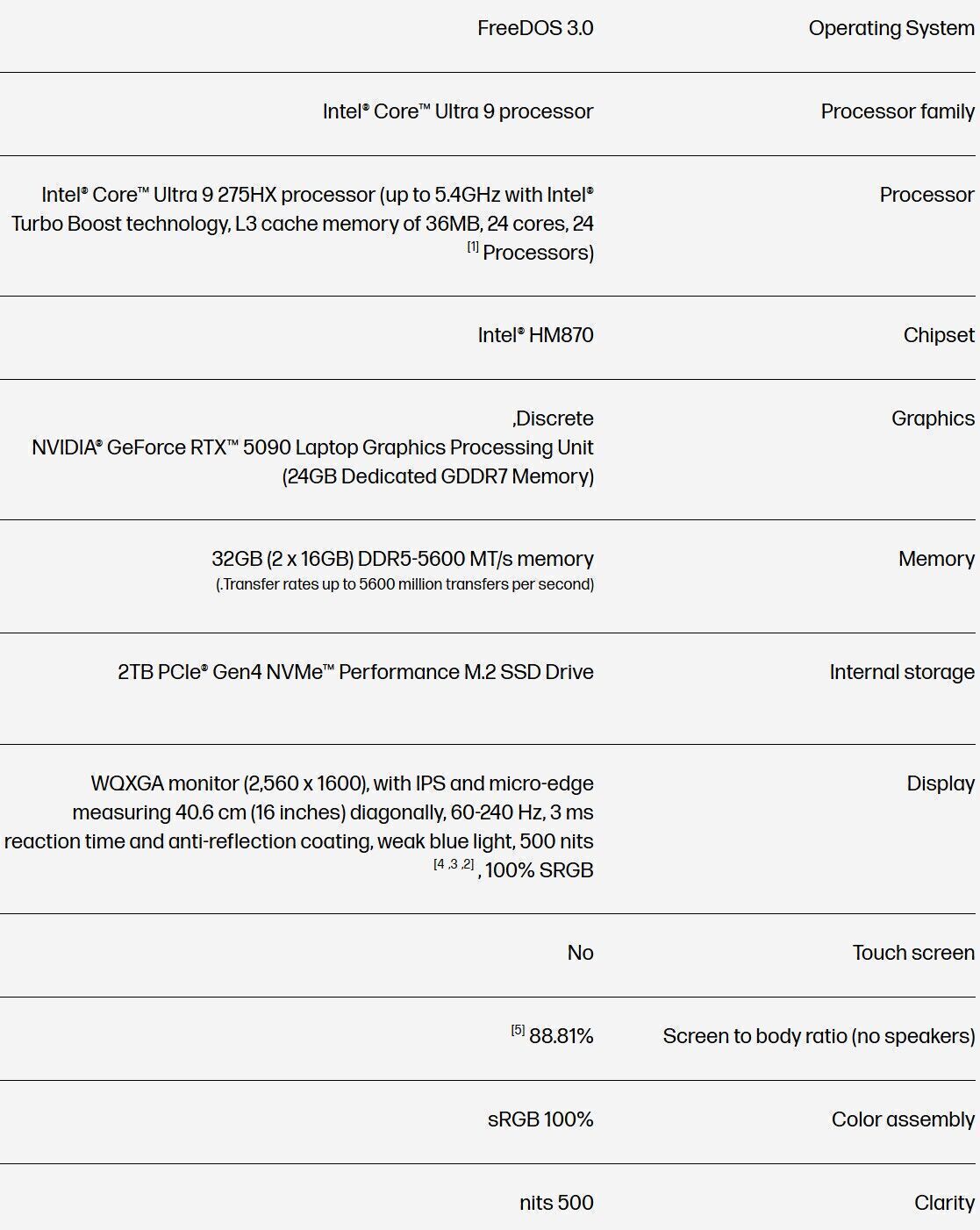Click the Internal storage label
This screenshot has height=1230, width=980.
pyautogui.click(x=901, y=672)
